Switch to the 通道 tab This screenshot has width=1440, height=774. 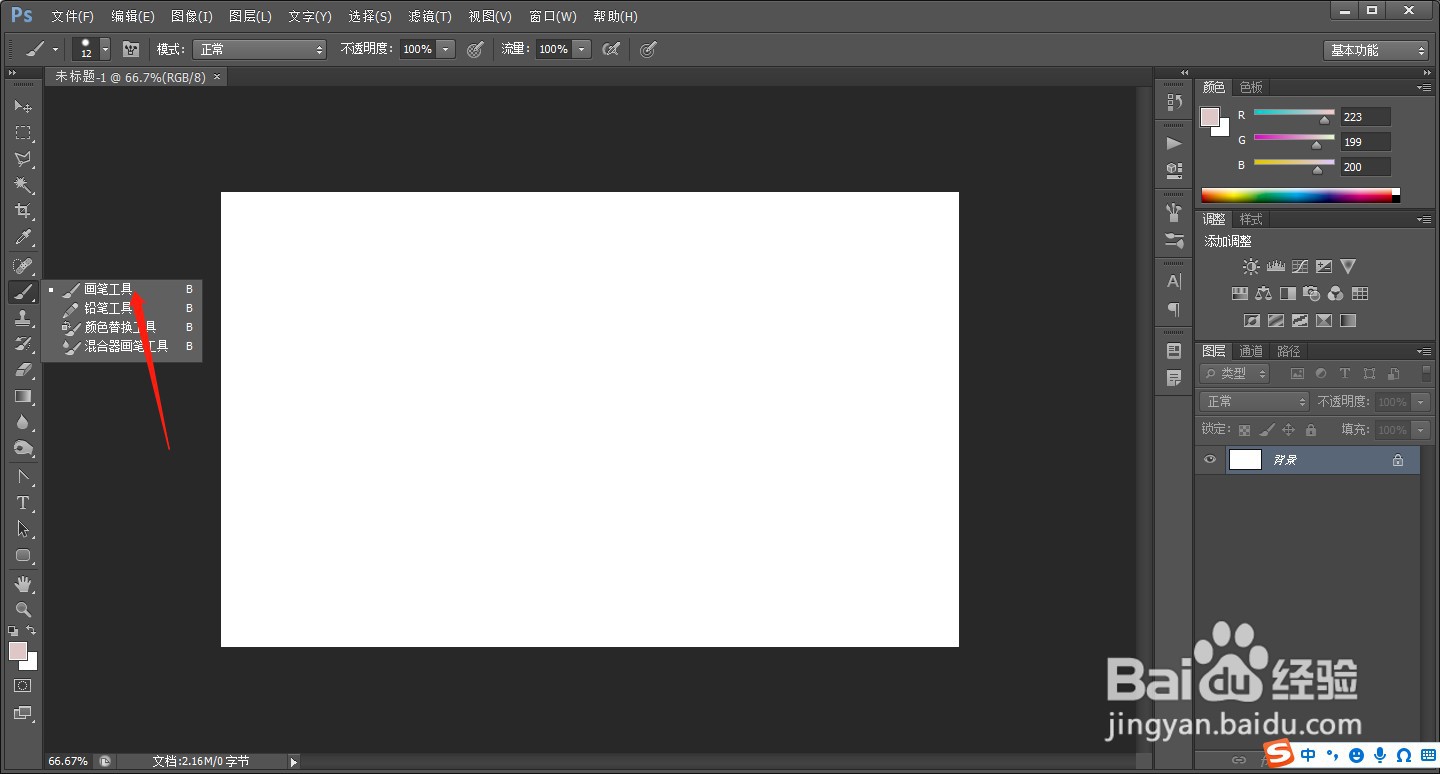[1251, 351]
